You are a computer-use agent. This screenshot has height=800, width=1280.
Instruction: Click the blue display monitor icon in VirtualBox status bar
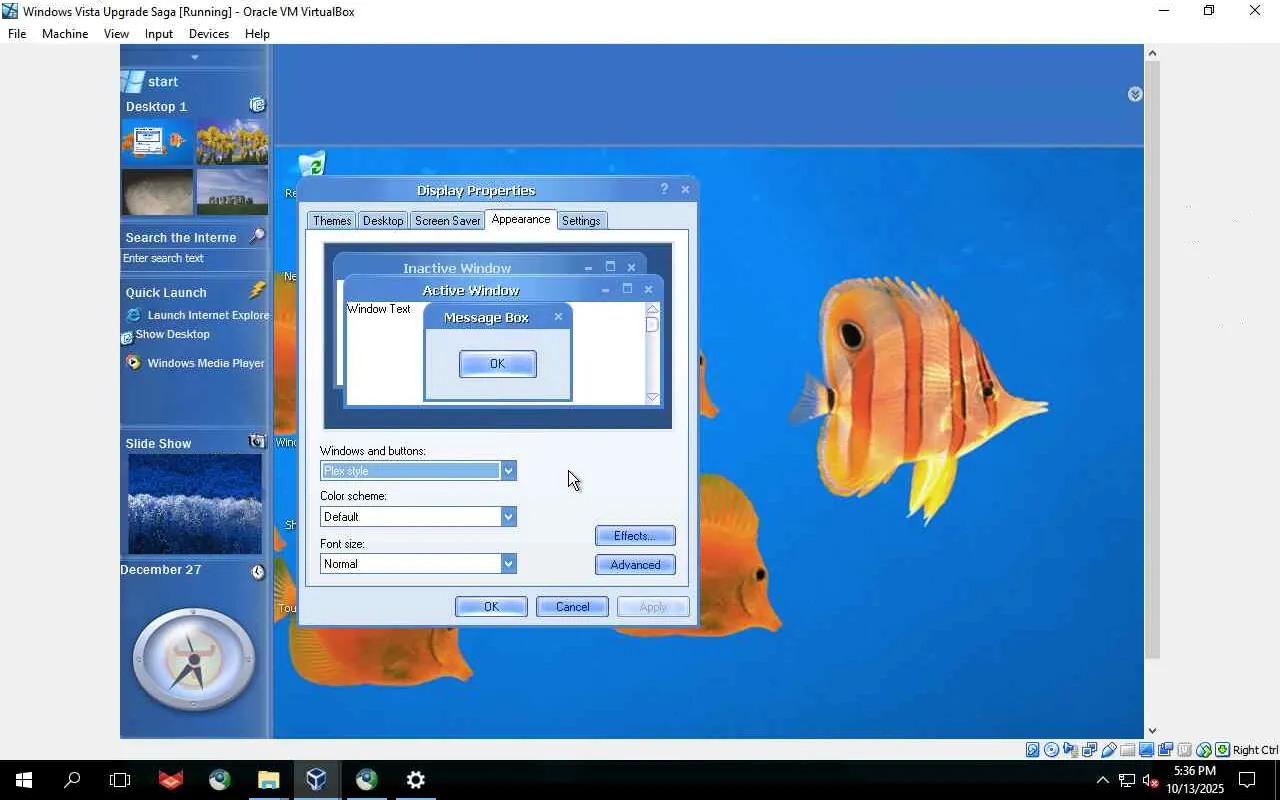tap(1146, 750)
